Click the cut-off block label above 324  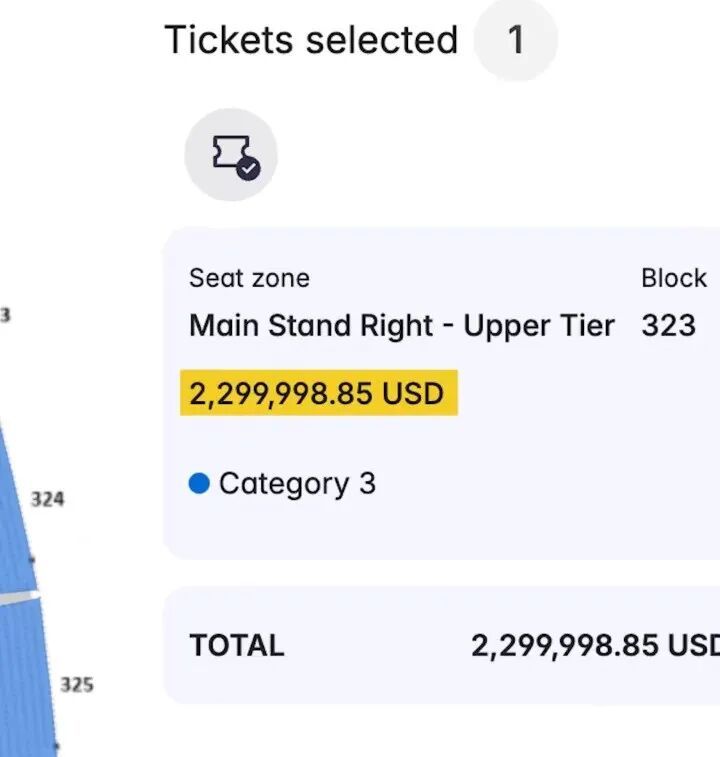pyautogui.click(x=5, y=315)
